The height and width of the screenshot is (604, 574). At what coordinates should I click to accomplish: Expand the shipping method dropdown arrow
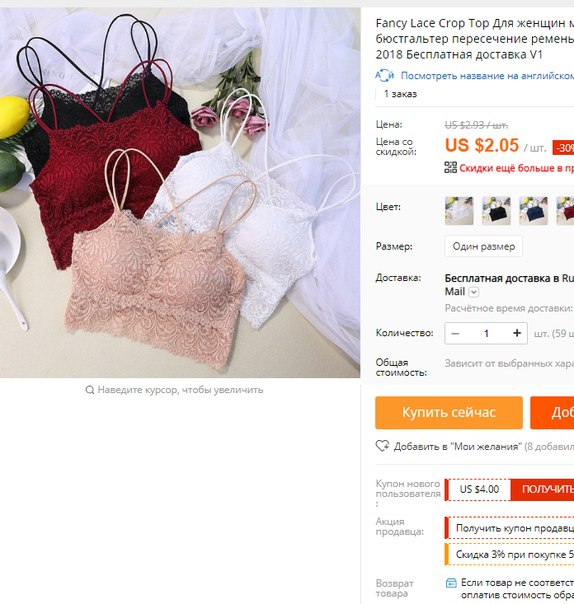pos(474,292)
